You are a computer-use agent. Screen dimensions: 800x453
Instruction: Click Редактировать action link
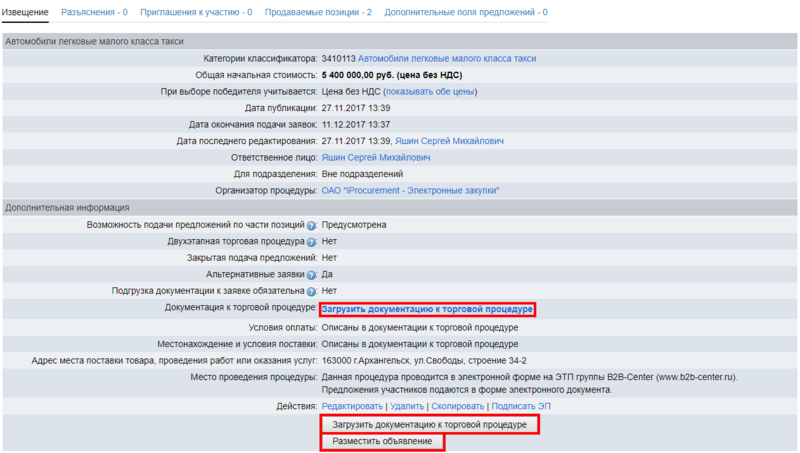point(352,407)
